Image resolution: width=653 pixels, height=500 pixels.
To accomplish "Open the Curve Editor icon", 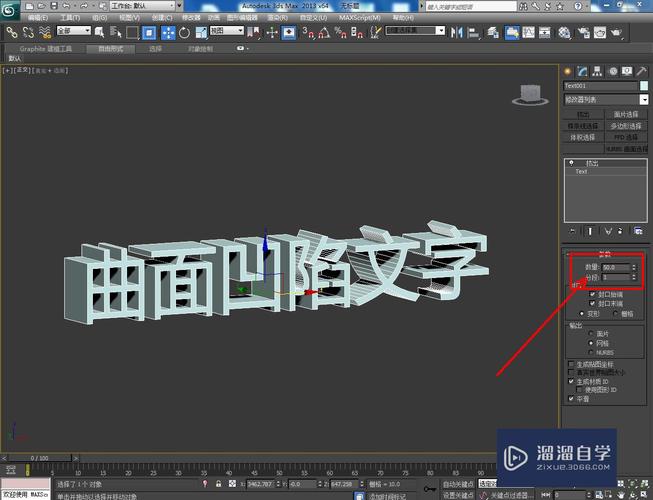I will click(x=528, y=32).
